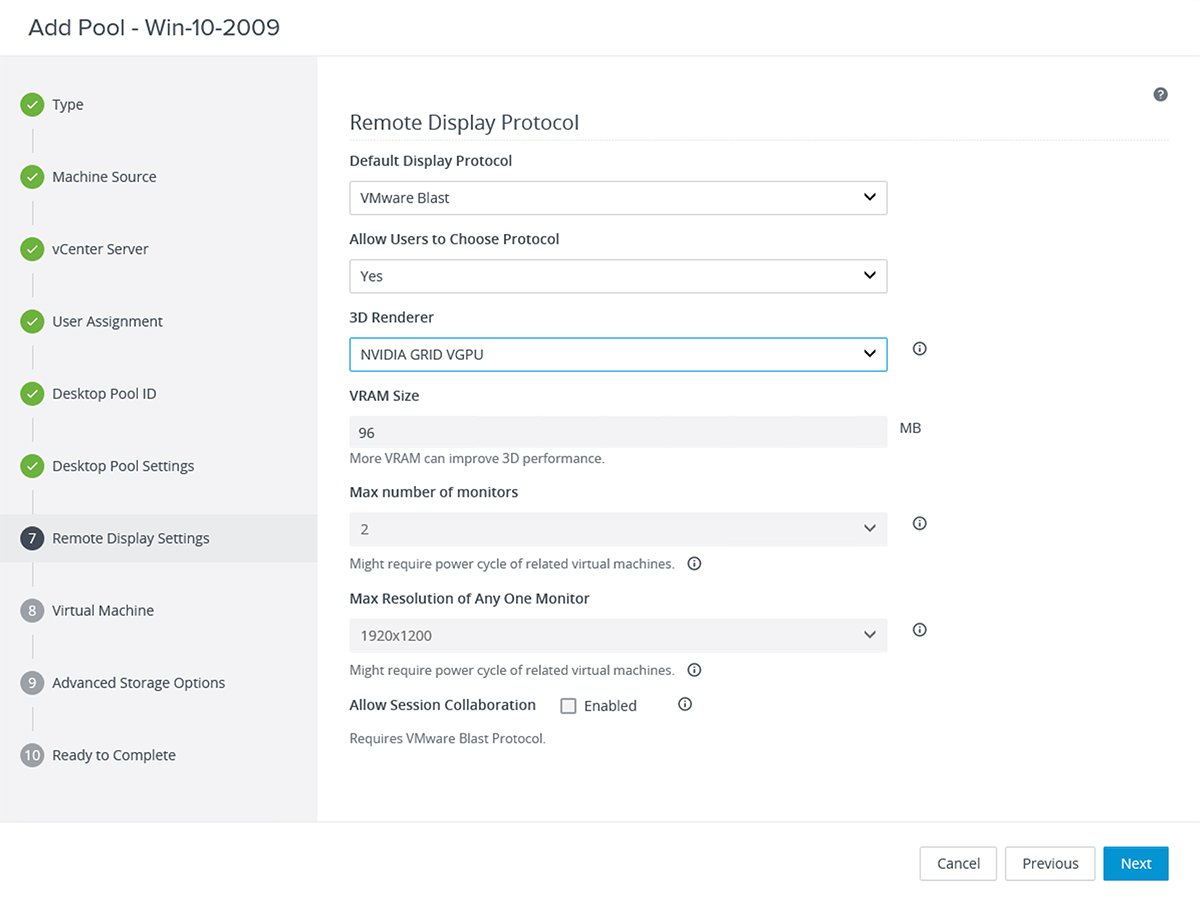Click info icon after resolution power cycle note
The image size is (1200, 904).
pos(694,670)
